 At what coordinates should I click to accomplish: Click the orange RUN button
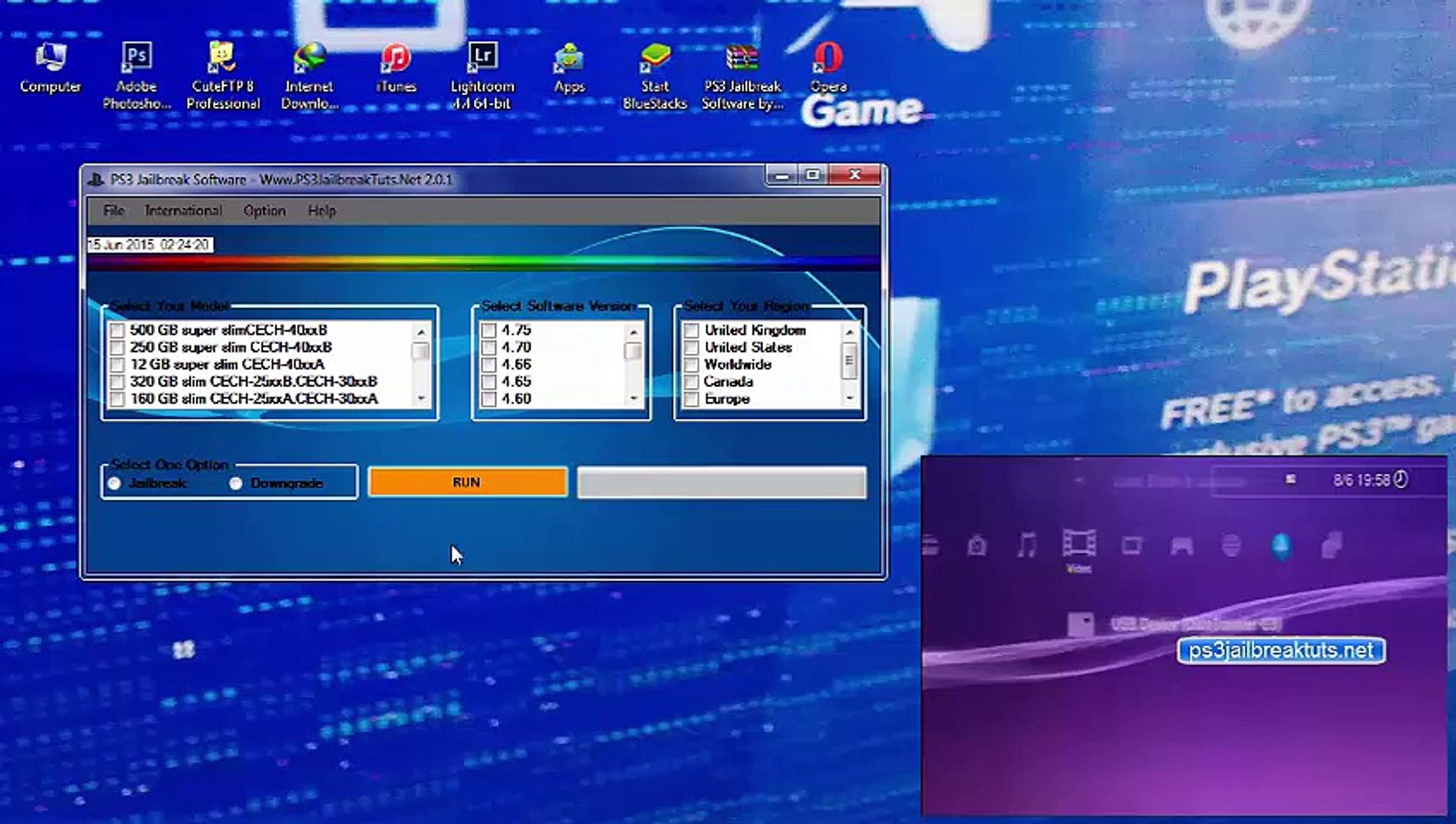point(468,483)
